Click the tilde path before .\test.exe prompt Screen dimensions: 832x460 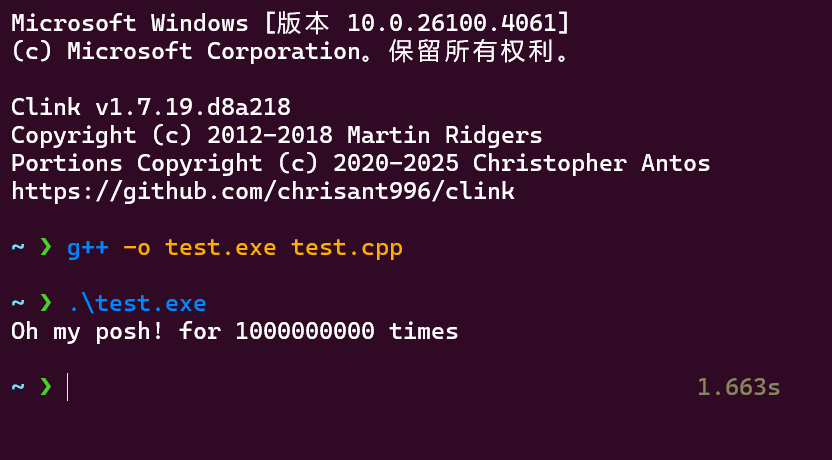(x=17, y=303)
